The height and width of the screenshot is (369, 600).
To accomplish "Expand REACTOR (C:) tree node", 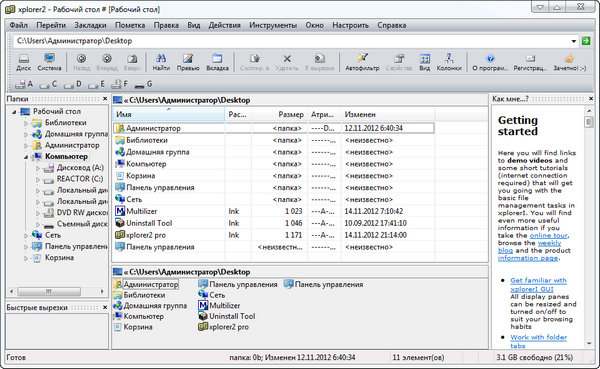I will click(38, 179).
